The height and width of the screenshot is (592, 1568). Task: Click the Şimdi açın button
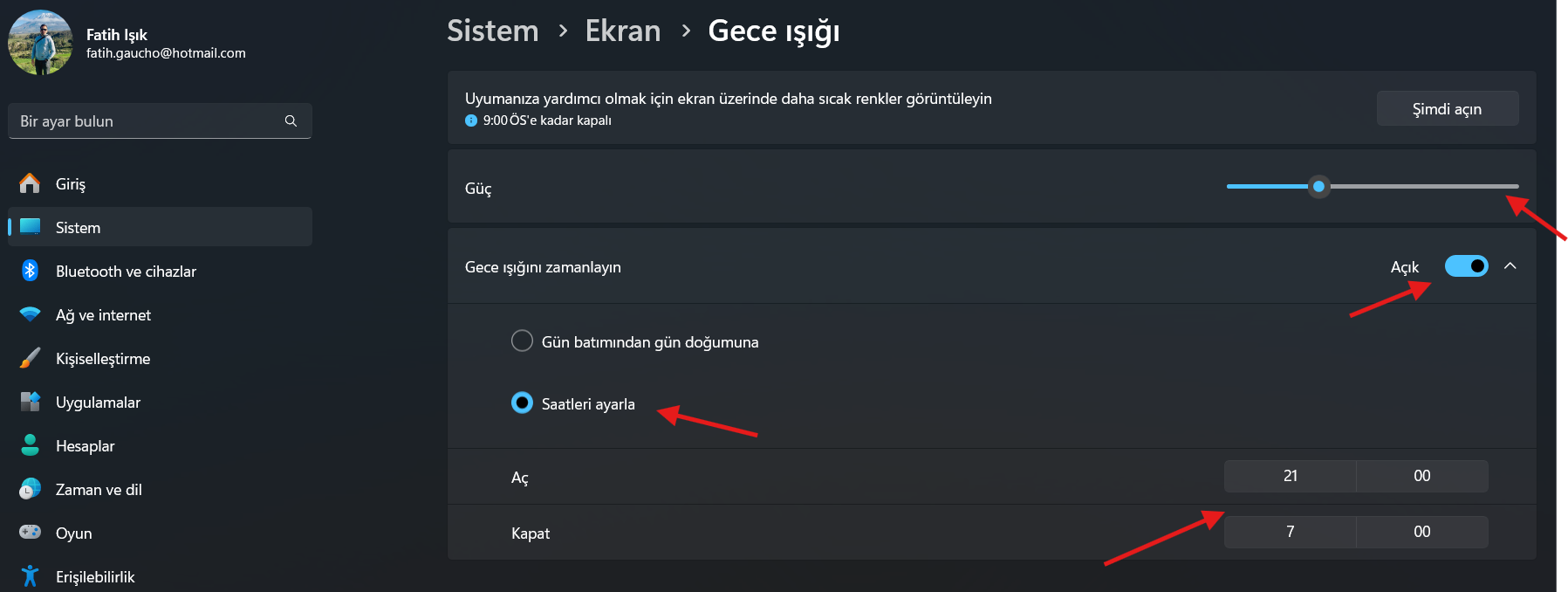tap(1448, 108)
